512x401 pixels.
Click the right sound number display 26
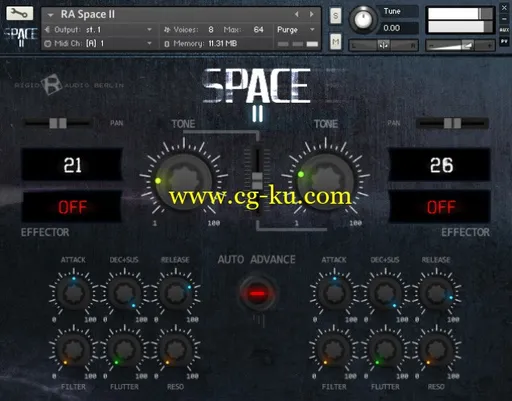pyautogui.click(x=440, y=165)
